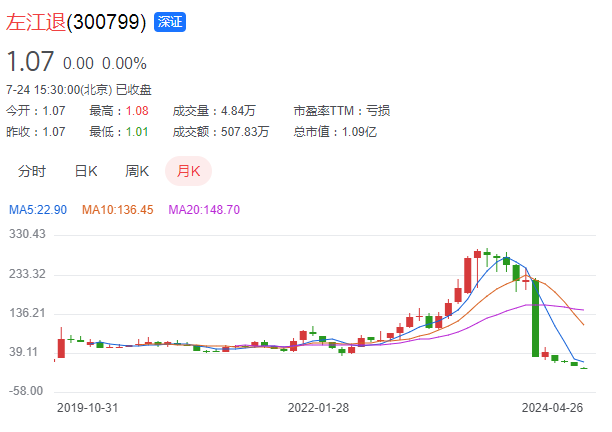Open the 左江退 stock name link
This screenshot has width=612, height=432.
(x=36, y=22)
